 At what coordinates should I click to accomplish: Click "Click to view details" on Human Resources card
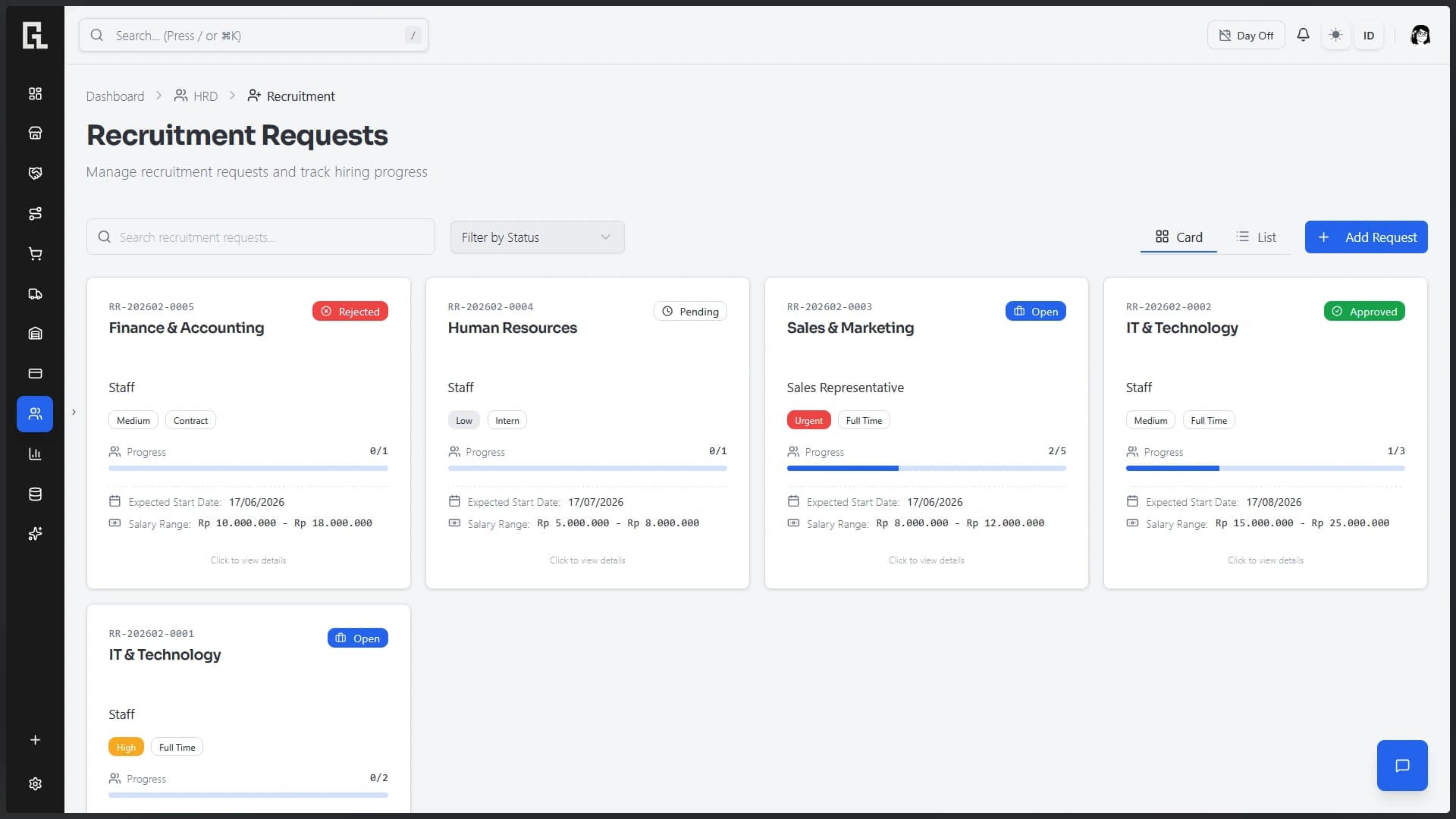(588, 560)
